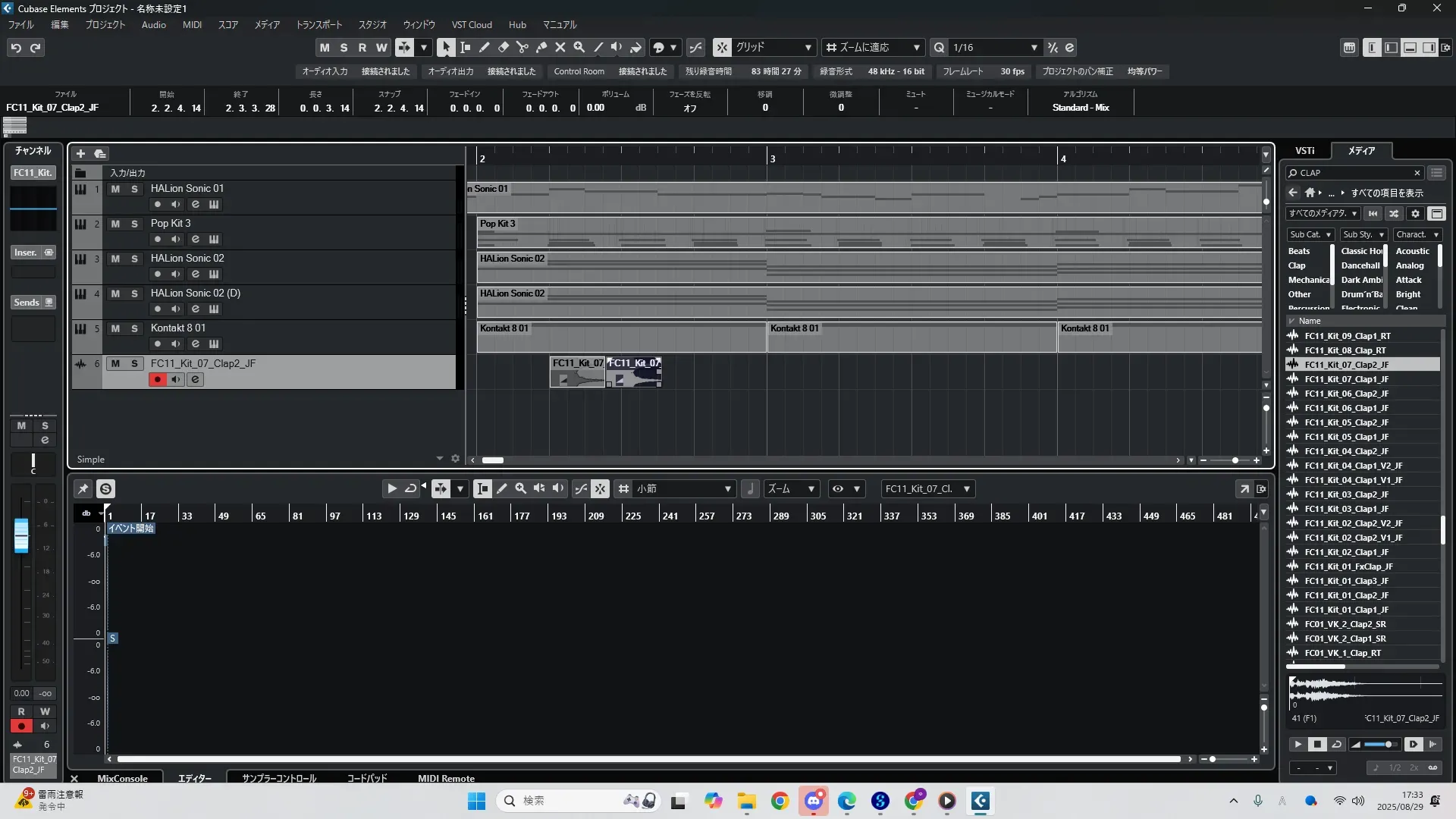Select the Eraser tool in toolbar
Image resolution: width=1456 pixels, height=819 pixels.
point(503,47)
